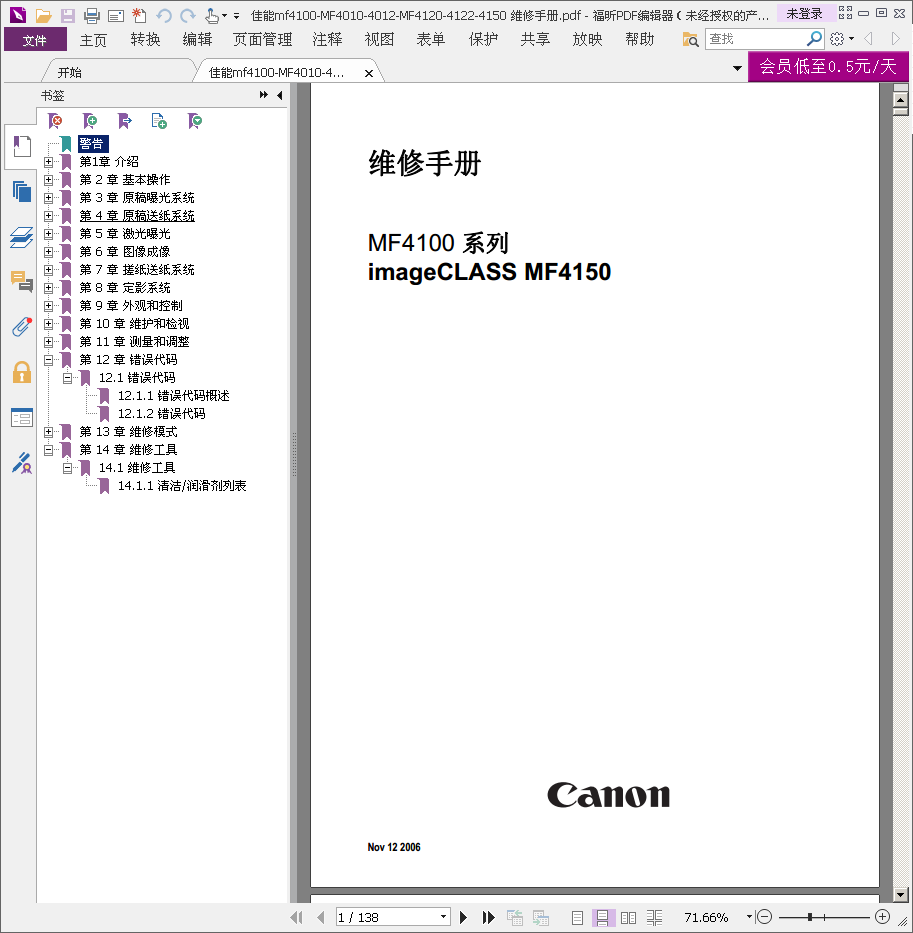This screenshot has height=933, width=913.
Task: Open the Bookmarks panel sidebar icon
Action: tap(21, 146)
